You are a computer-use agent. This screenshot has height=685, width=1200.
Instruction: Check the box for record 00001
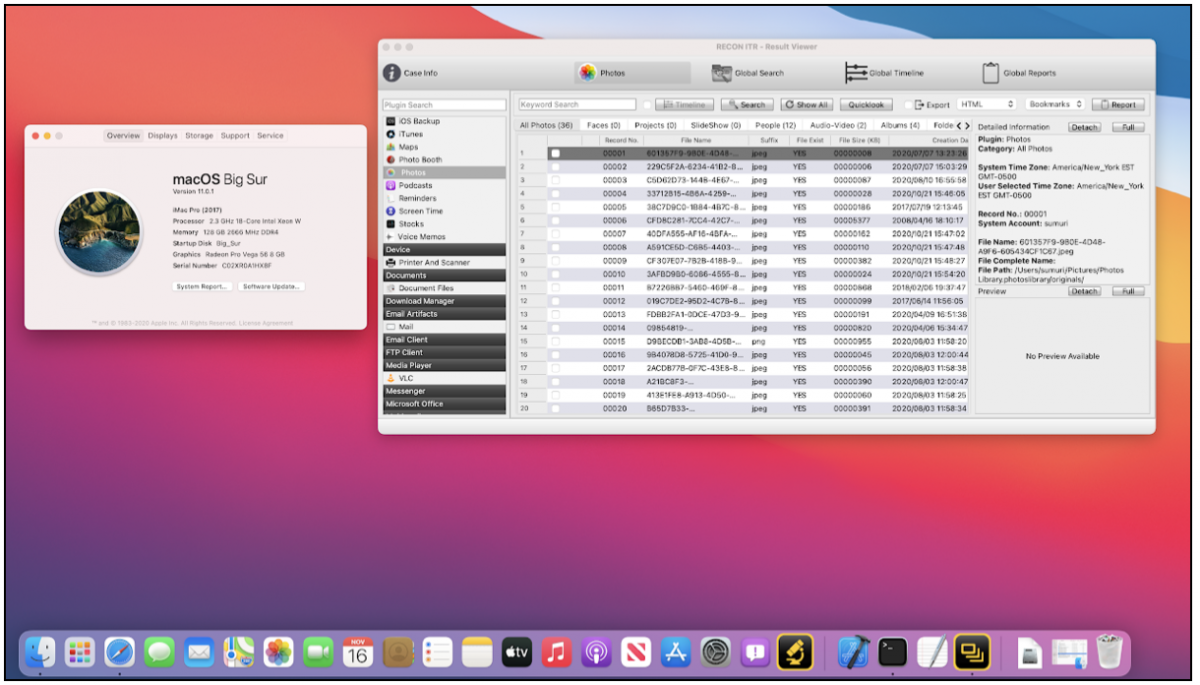(555, 153)
